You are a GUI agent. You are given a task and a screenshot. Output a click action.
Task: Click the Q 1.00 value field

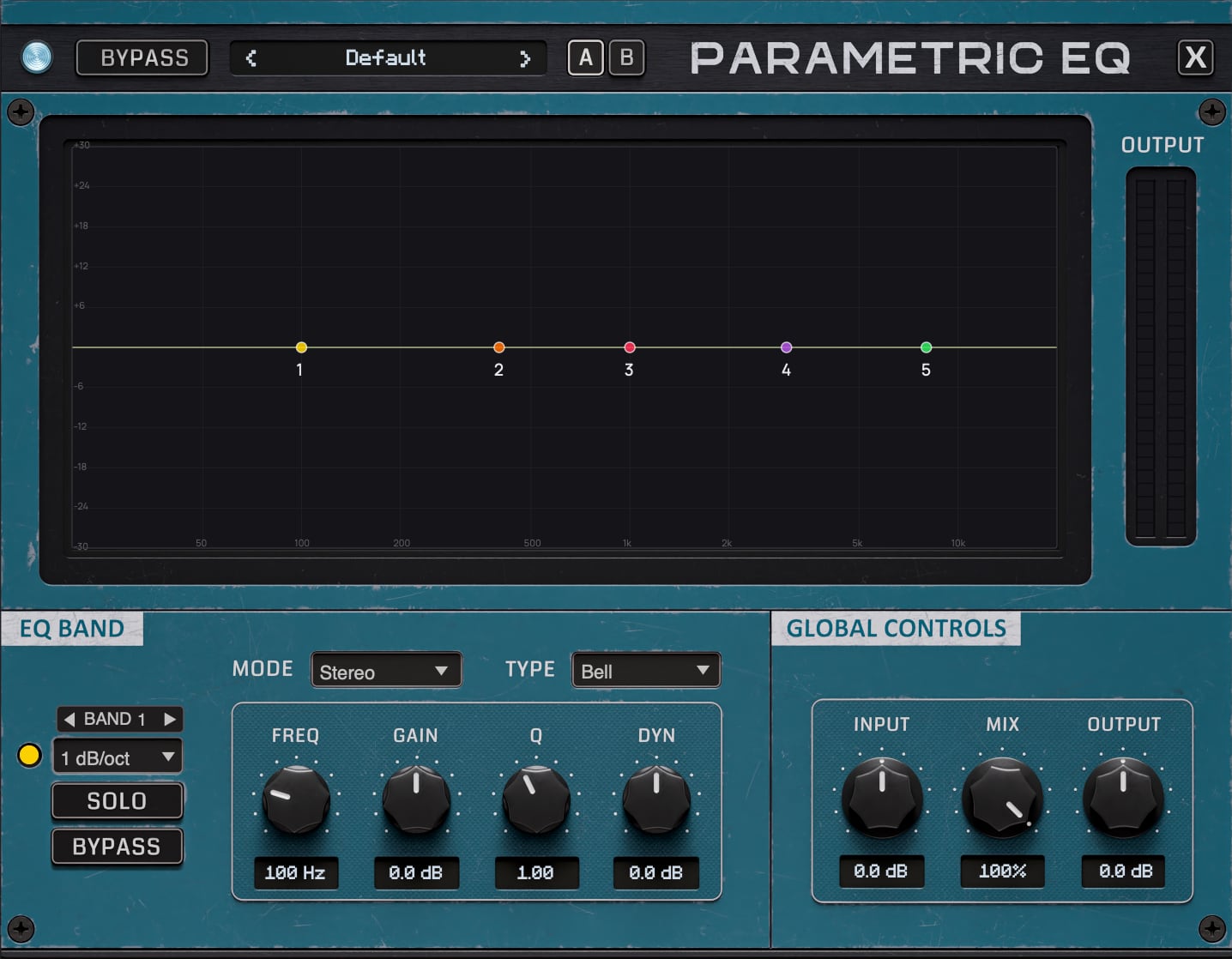(x=536, y=873)
